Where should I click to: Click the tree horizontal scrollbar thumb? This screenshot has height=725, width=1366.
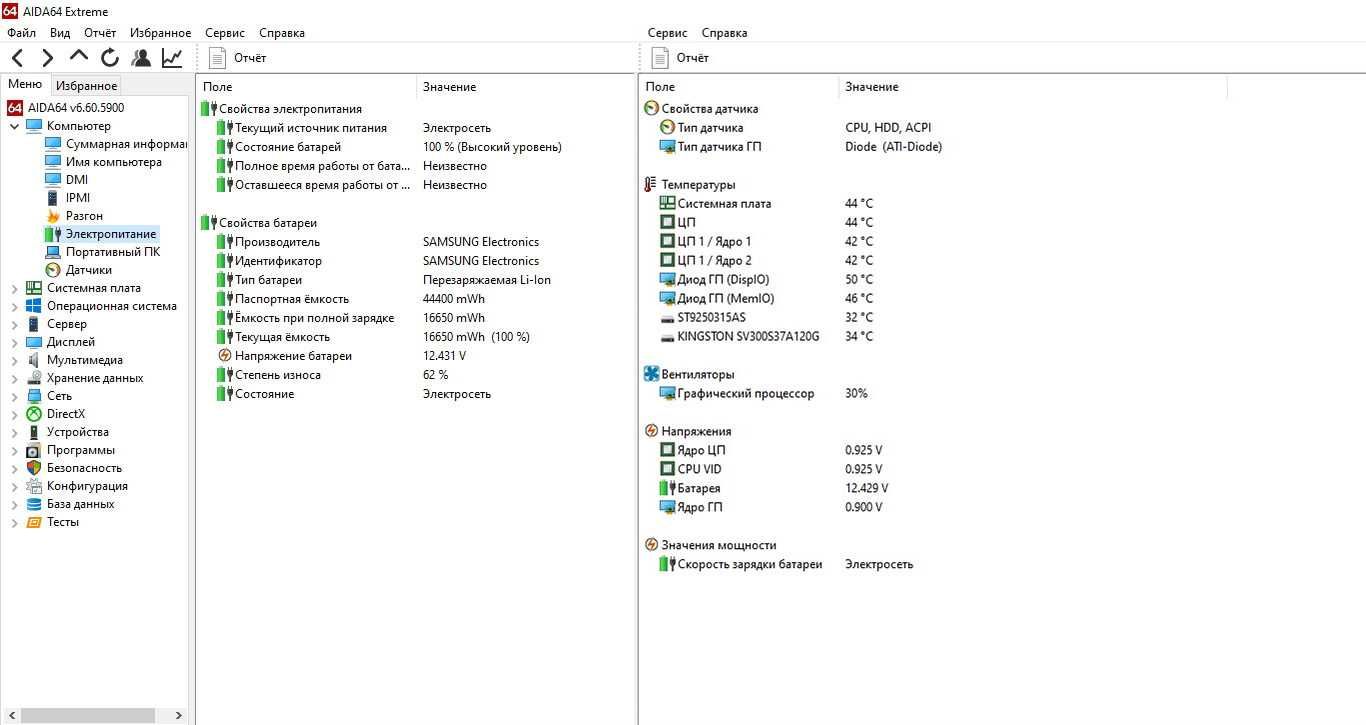[x=88, y=715]
